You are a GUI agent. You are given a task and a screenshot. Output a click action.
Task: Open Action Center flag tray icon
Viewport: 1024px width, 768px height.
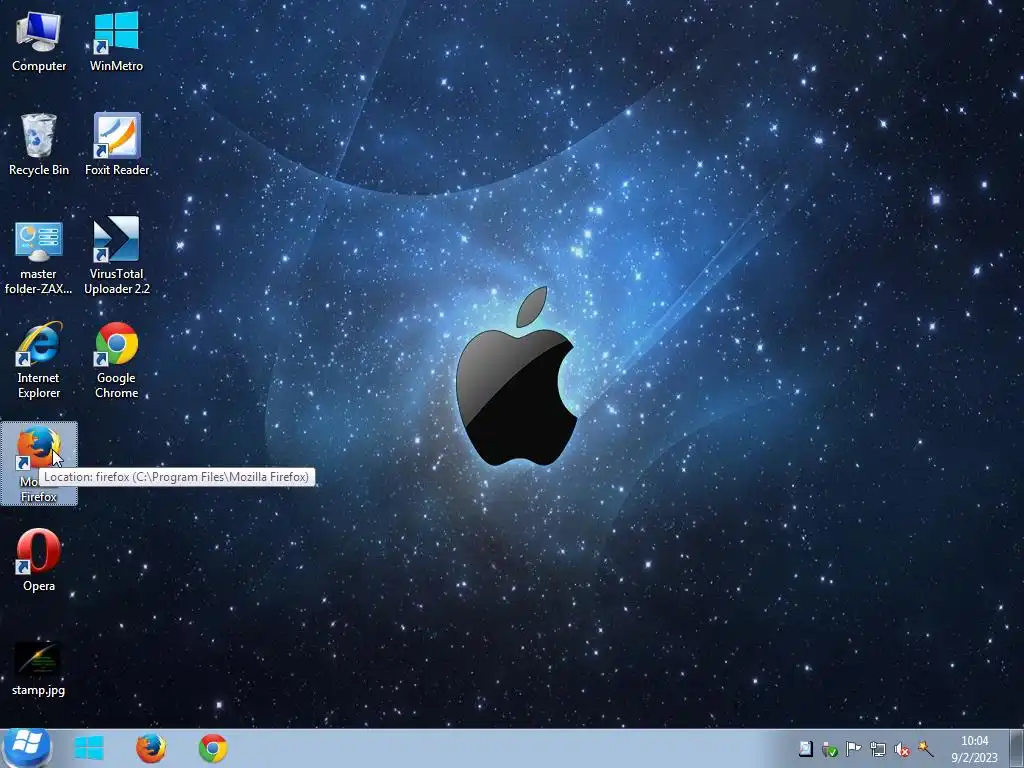point(853,748)
